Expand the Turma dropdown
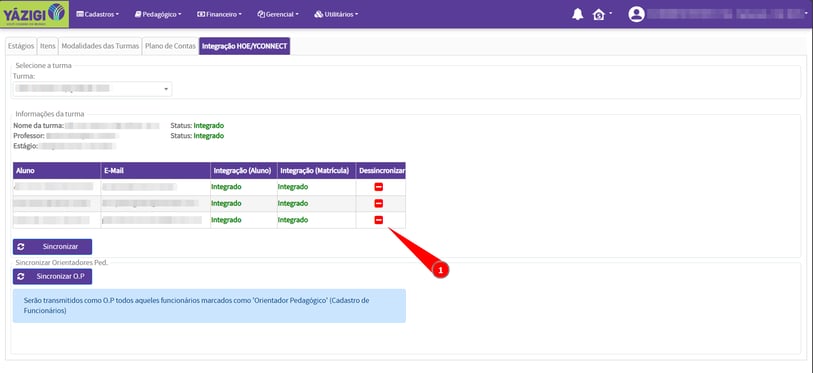This screenshot has width=813, height=373. point(92,89)
